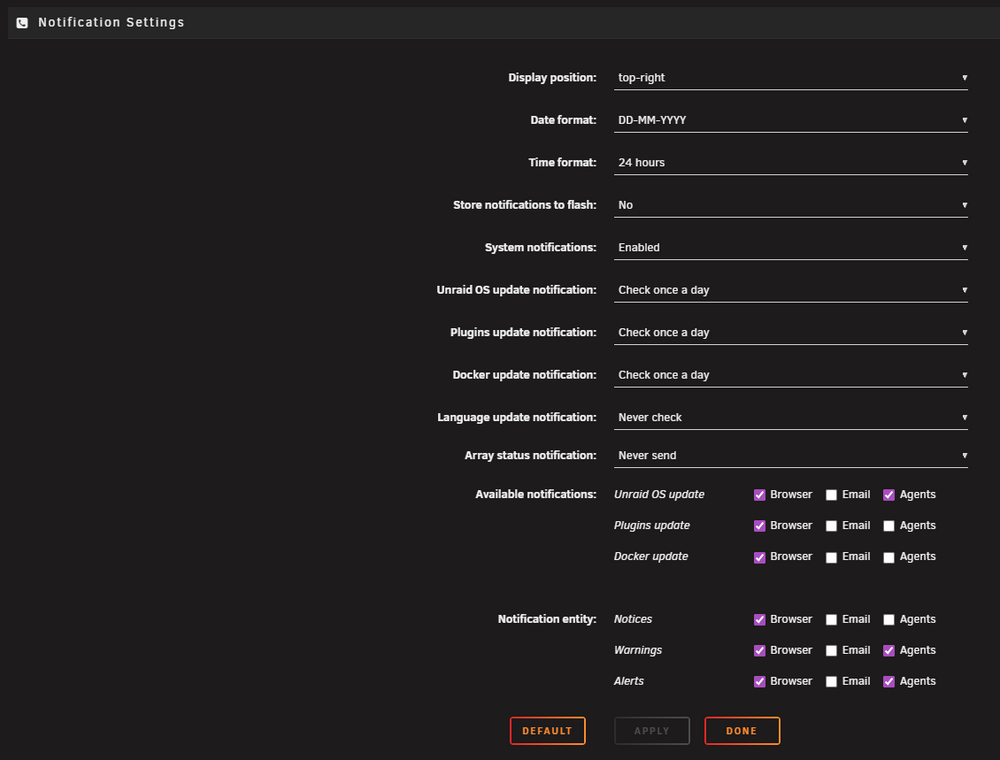Click the Notification Settings header icon

(22, 23)
